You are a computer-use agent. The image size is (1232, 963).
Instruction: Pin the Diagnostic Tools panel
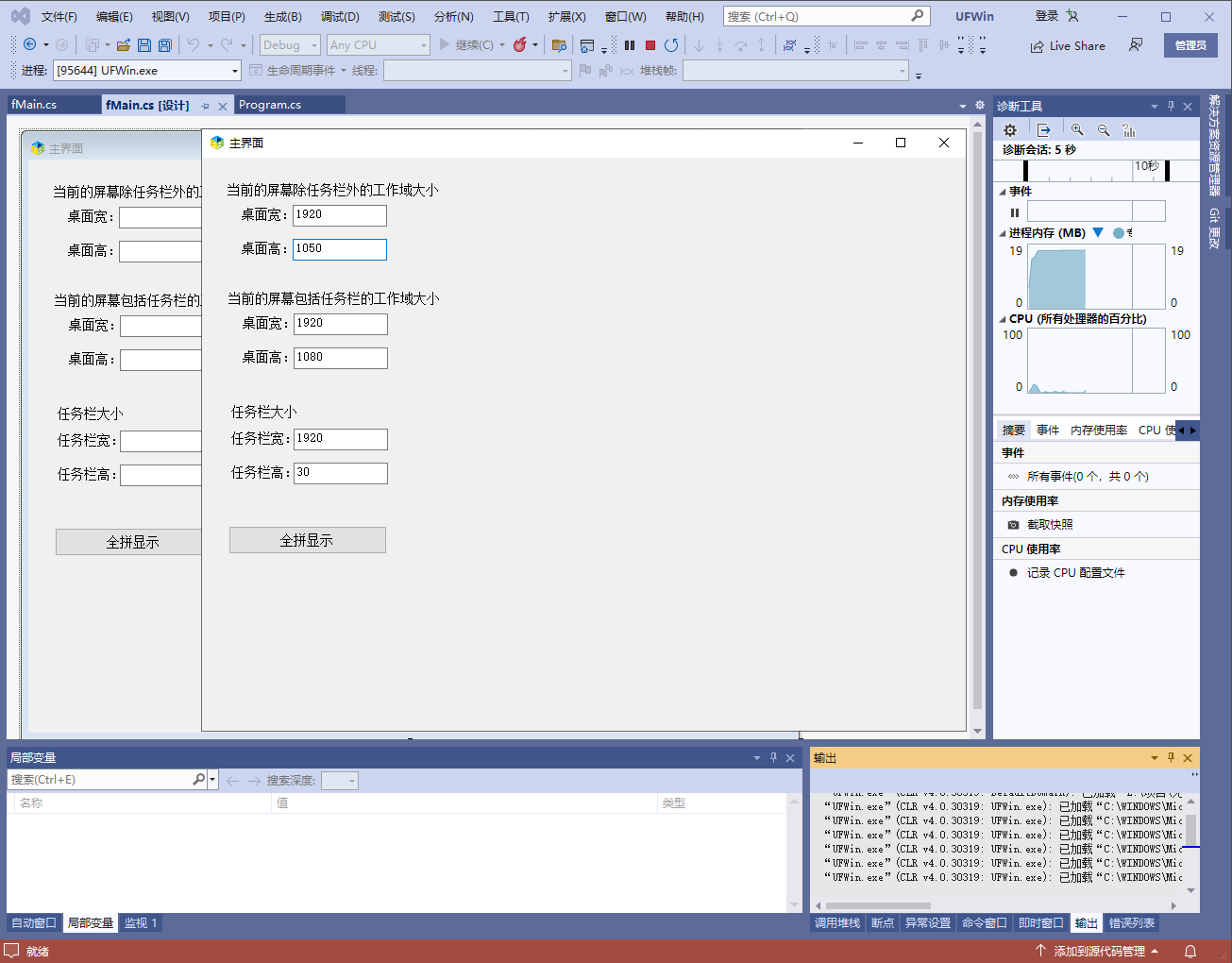pos(1171,106)
